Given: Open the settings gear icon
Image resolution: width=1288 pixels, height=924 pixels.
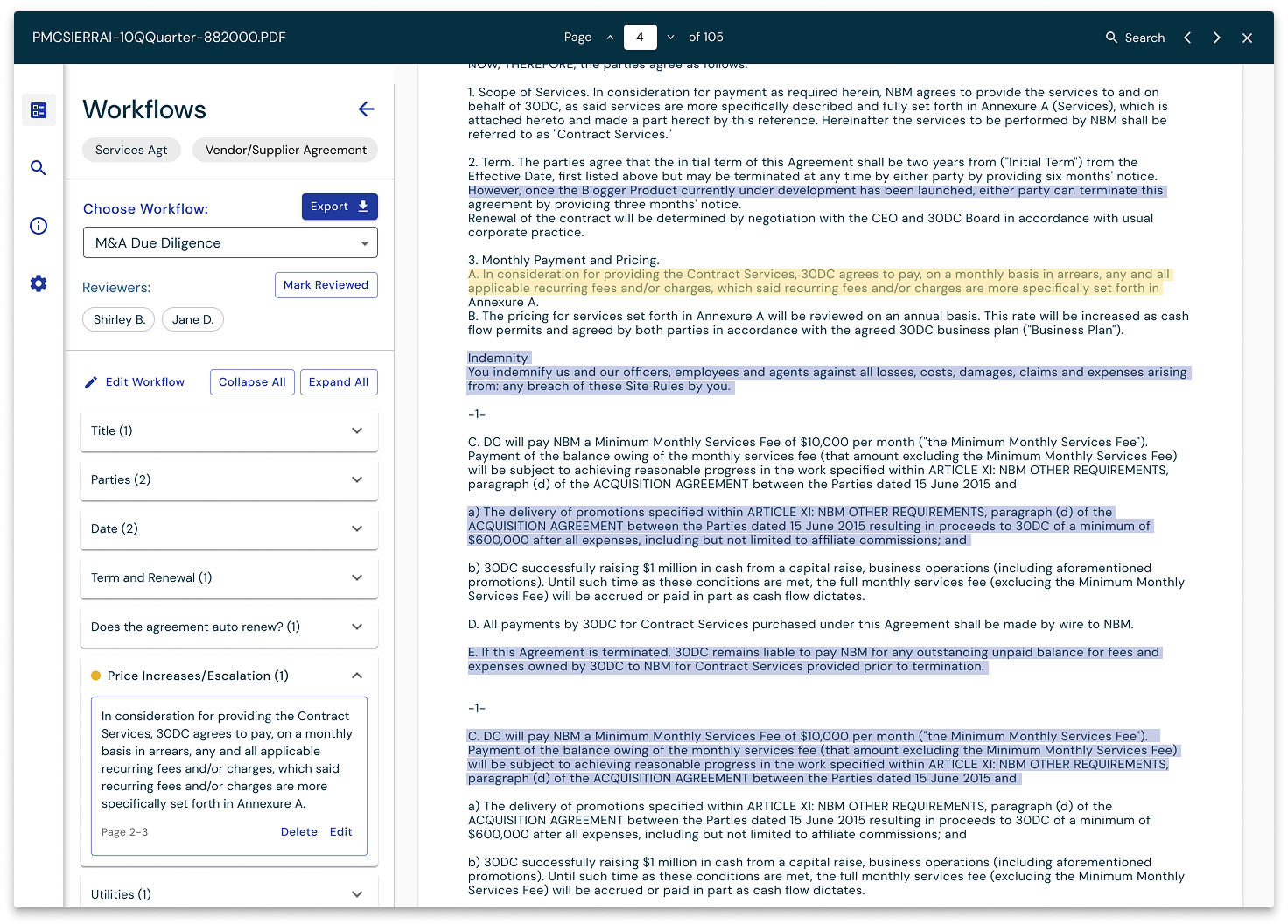Looking at the screenshot, I should click(38, 283).
